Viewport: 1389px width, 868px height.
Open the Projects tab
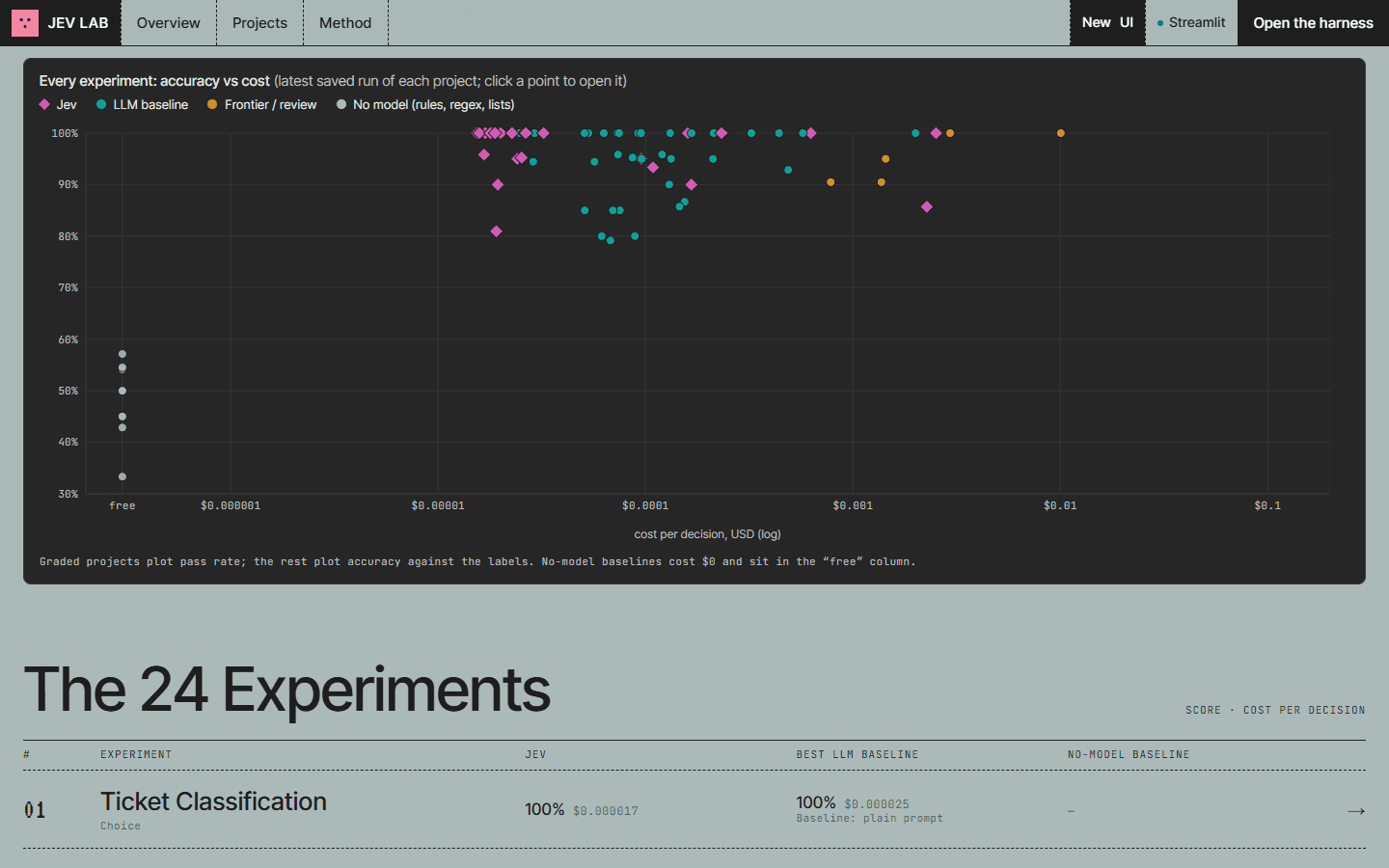coord(259,23)
